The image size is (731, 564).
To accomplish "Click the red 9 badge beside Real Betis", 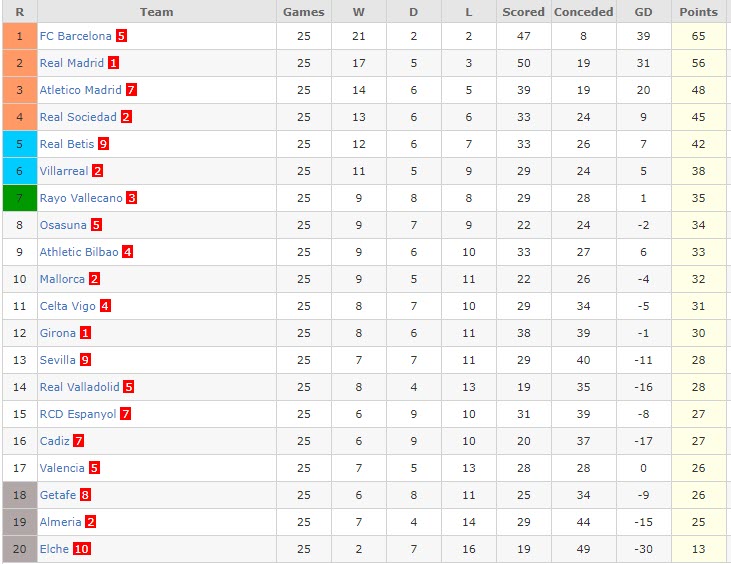I will click(x=103, y=144).
